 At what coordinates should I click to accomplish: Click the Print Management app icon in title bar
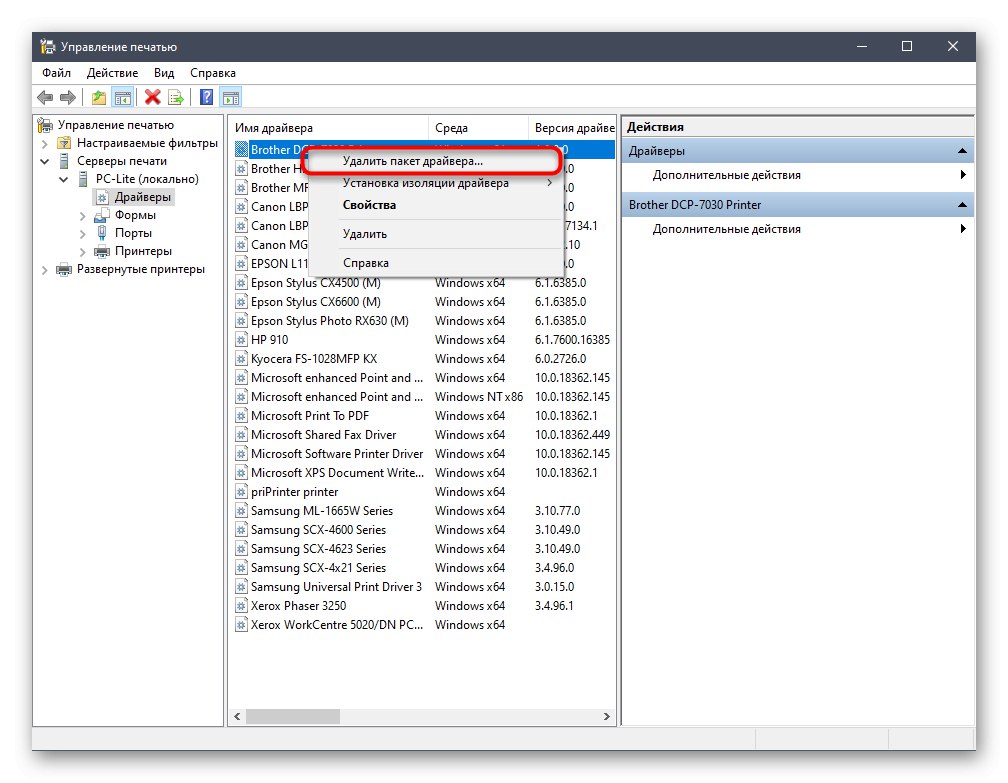tap(48, 46)
